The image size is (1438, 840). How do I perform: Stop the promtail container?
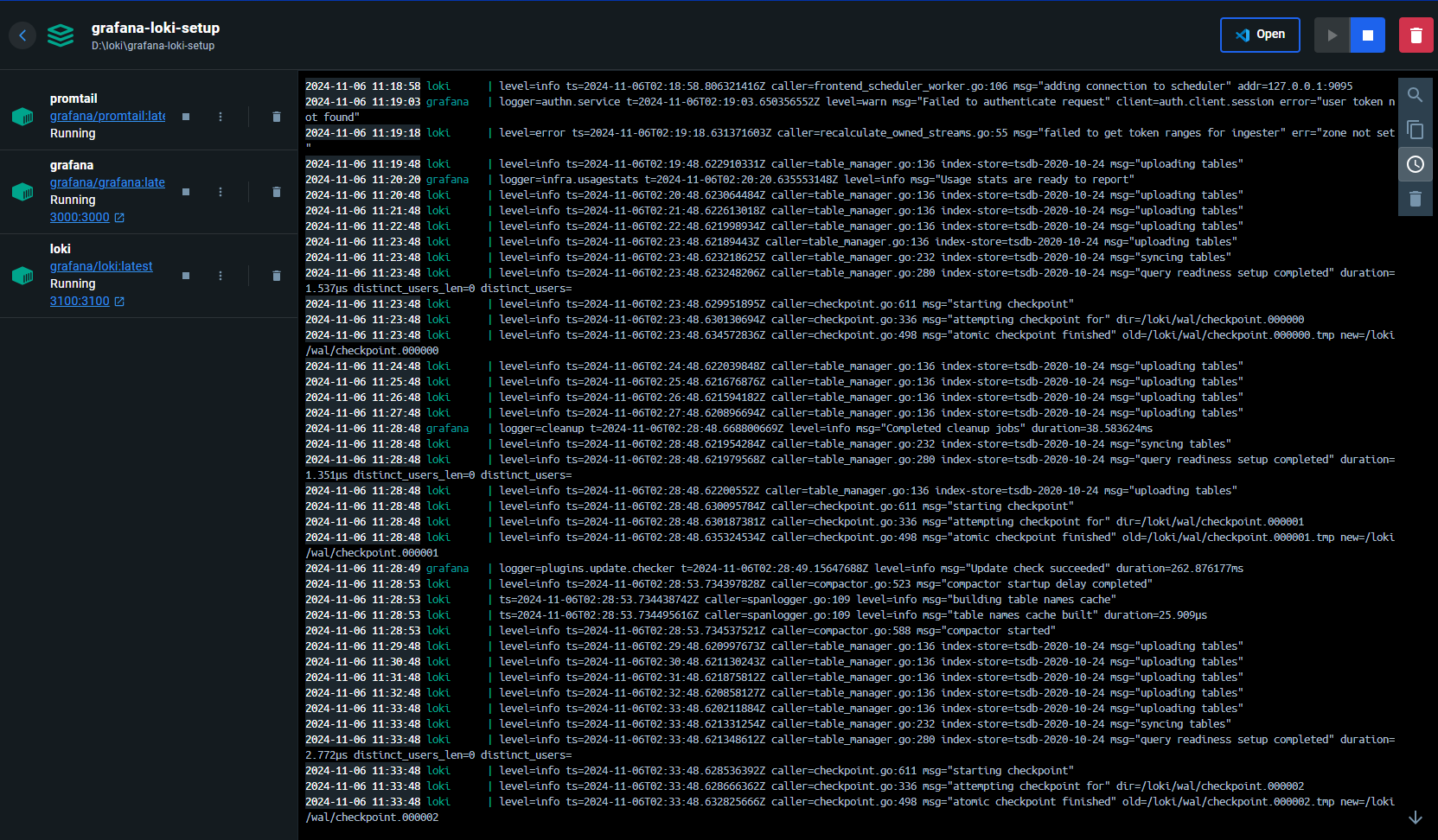click(x=186, y=117)
